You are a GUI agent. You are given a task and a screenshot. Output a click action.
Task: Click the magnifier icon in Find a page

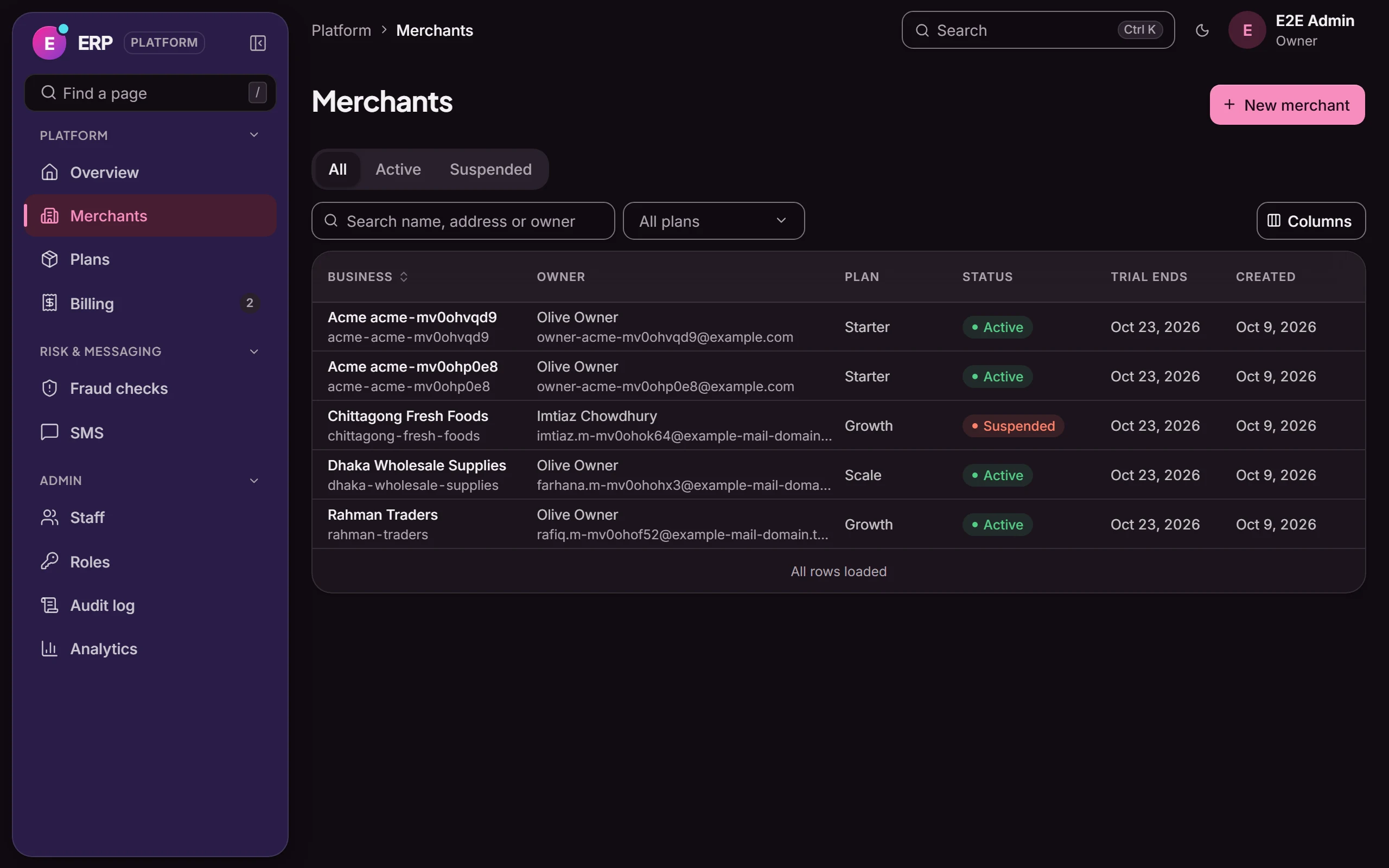coord(49,92)
